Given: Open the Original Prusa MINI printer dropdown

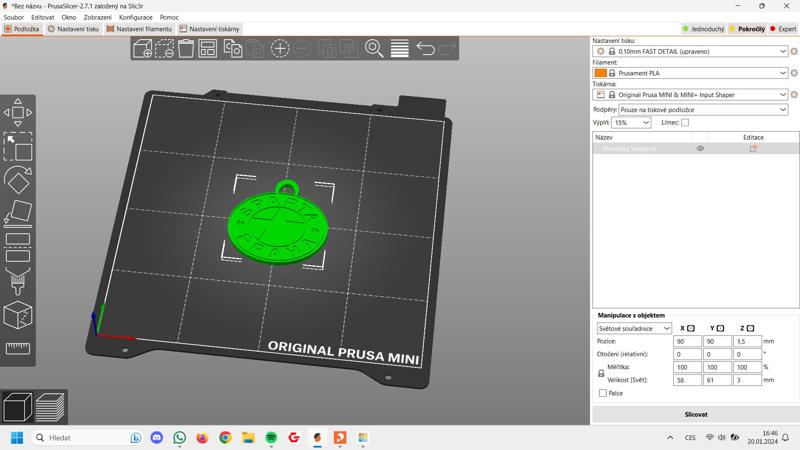Looking at the screenshot, I should click(x=690, y=94).
